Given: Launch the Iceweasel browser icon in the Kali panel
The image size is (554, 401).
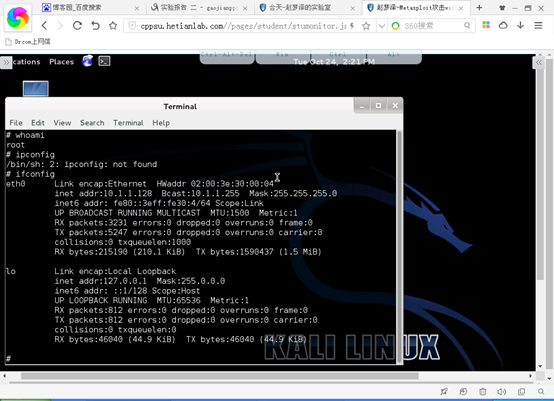Looking at the screenshot, I should point(87,61).
